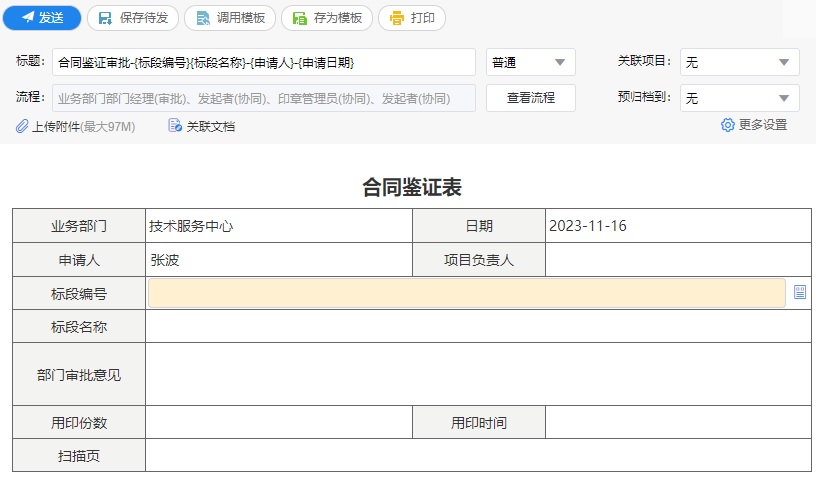The height and width of the screenshot is (477, 816).
Task: Click the View Process (查看流程) button
Action: (x=530, y=98)
